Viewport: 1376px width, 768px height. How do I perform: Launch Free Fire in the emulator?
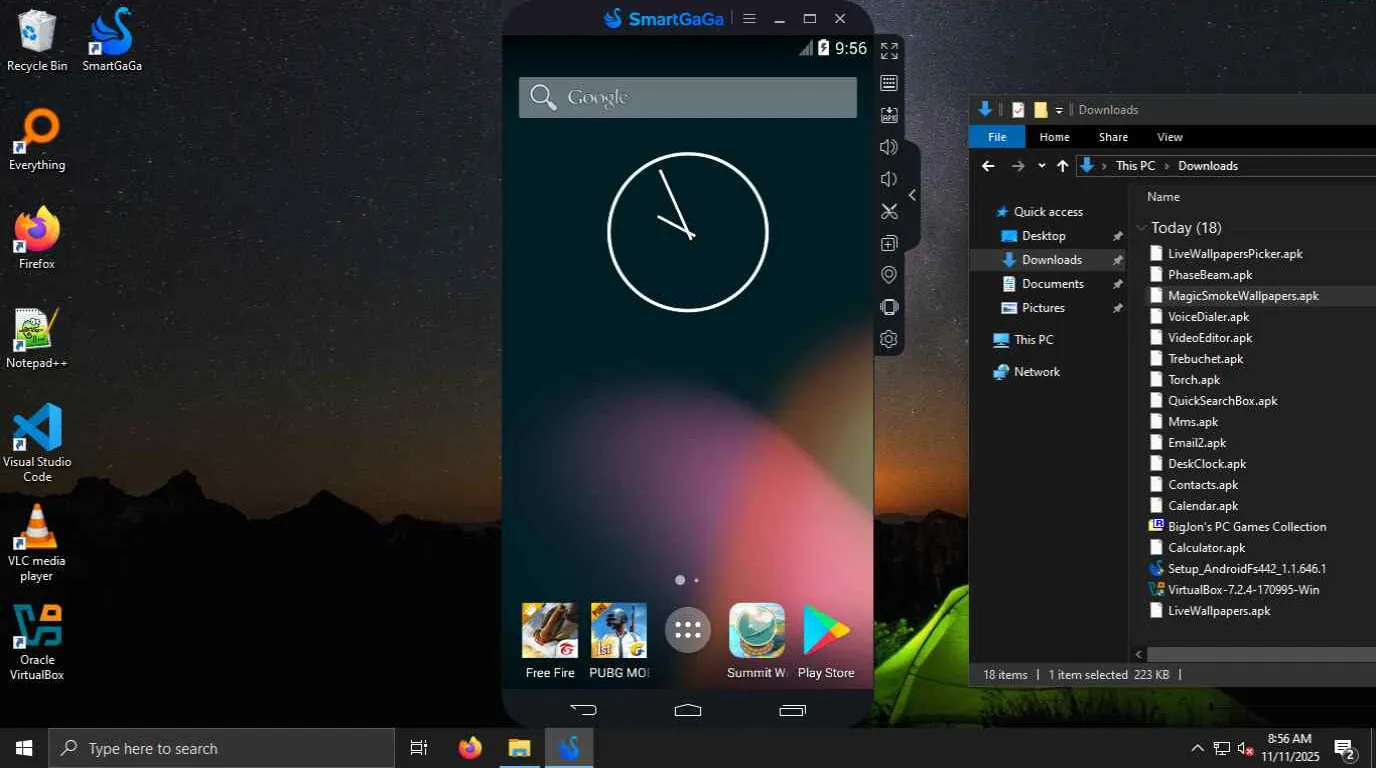point(550,641)
